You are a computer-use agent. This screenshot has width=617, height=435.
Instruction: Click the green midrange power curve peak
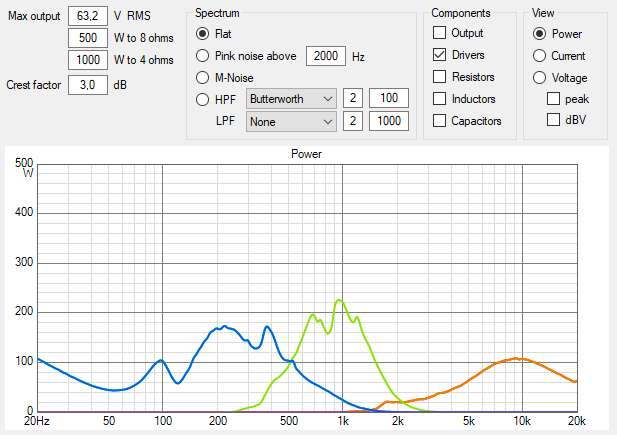click(x=339, y=300)
